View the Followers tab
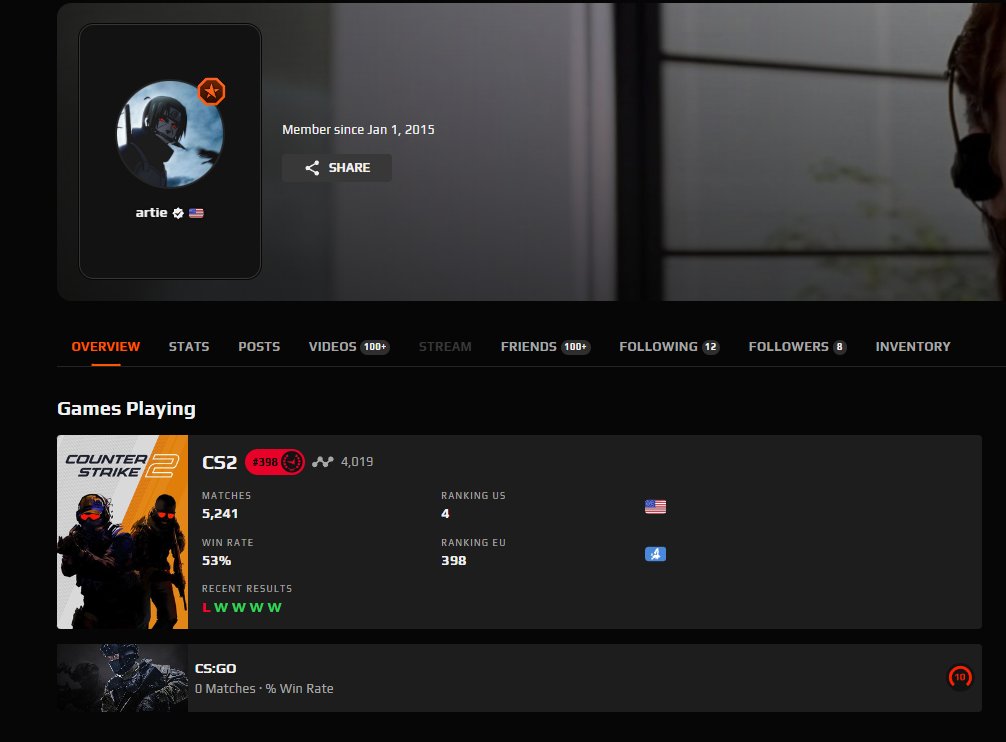1006x742 pixels. (x=797, y=346)
